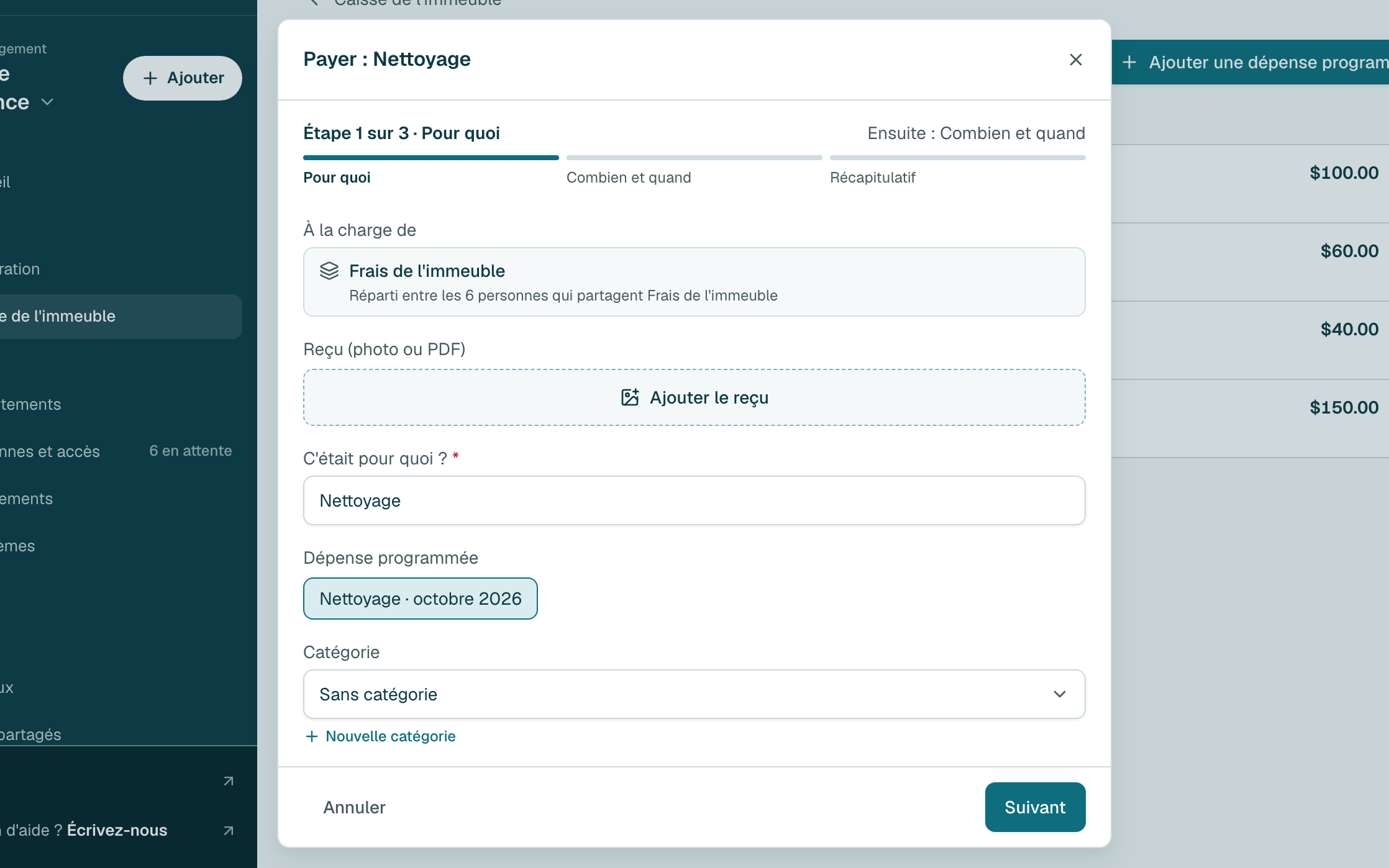The width and height of the screenshot is (1389, 868).
Task: Click the $40.00 amount in background list
Action: [x=1349, y=329]
